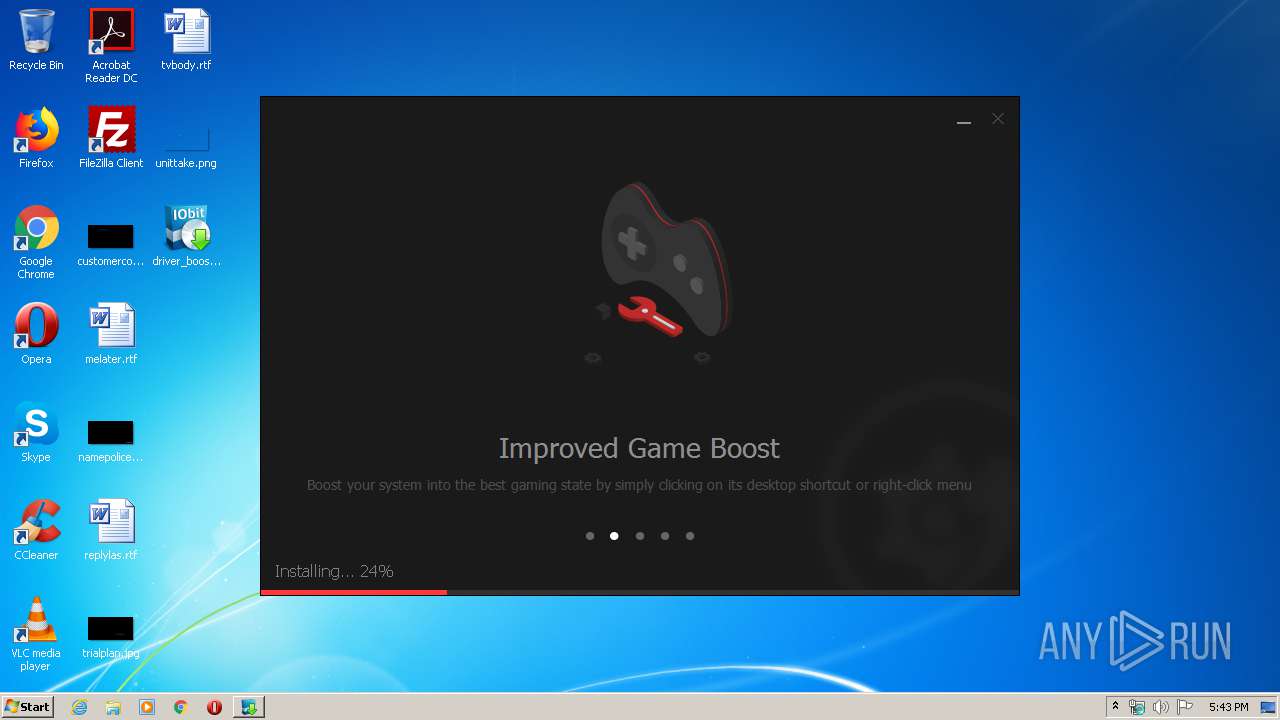Image resolution: width=1280 pixels, height=720 pixels.
Task: Switch to the fifth slide dot
Action: (690, 536)
